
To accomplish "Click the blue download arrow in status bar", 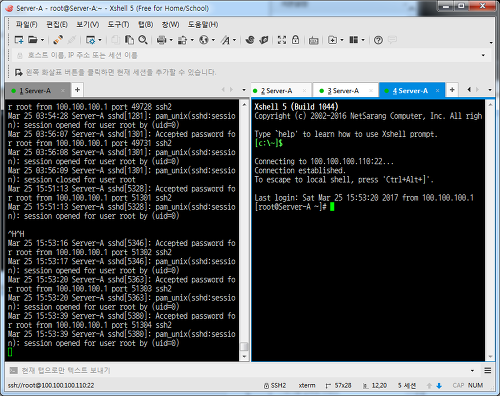I will [x=439, y=386].
